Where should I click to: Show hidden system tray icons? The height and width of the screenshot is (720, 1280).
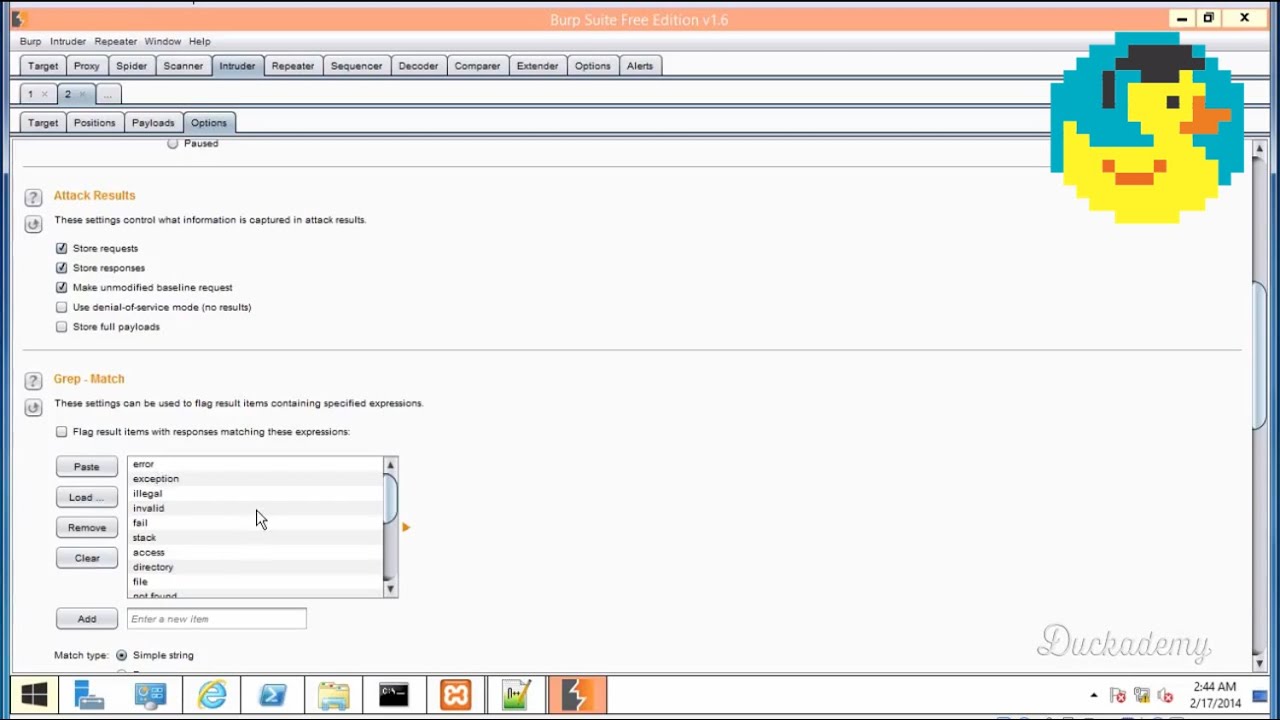pos(1094,696)
